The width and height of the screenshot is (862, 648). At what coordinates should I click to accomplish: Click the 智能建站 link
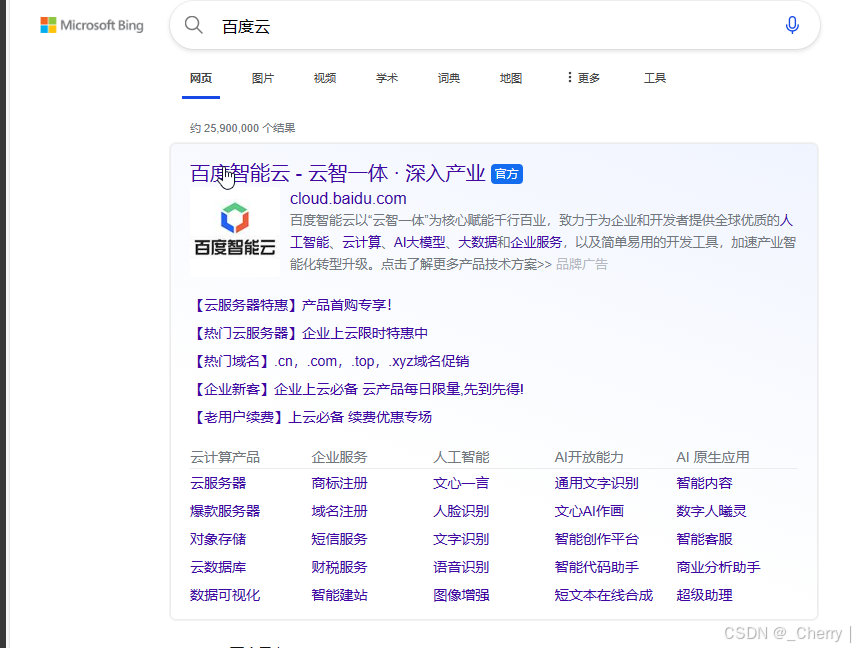(340, 595)
